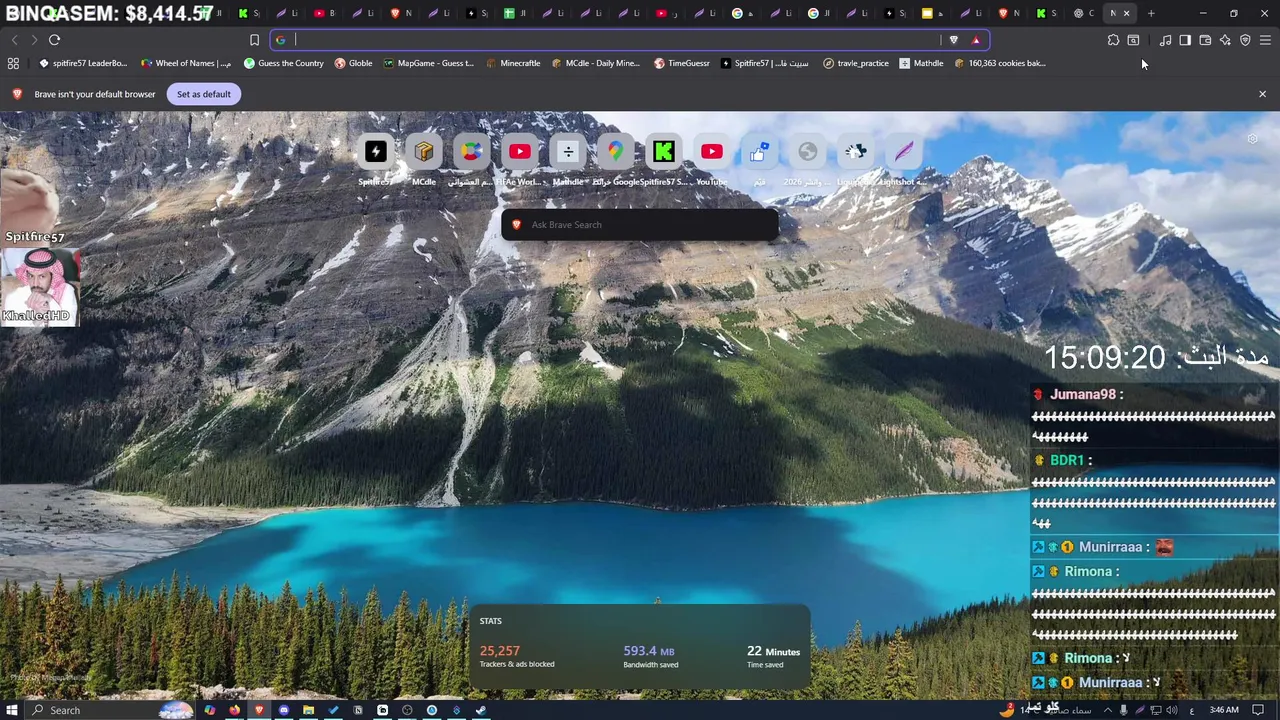
Task: Open the hamburger main menu
Action: pyautogui.click(x=1265, y=40)
